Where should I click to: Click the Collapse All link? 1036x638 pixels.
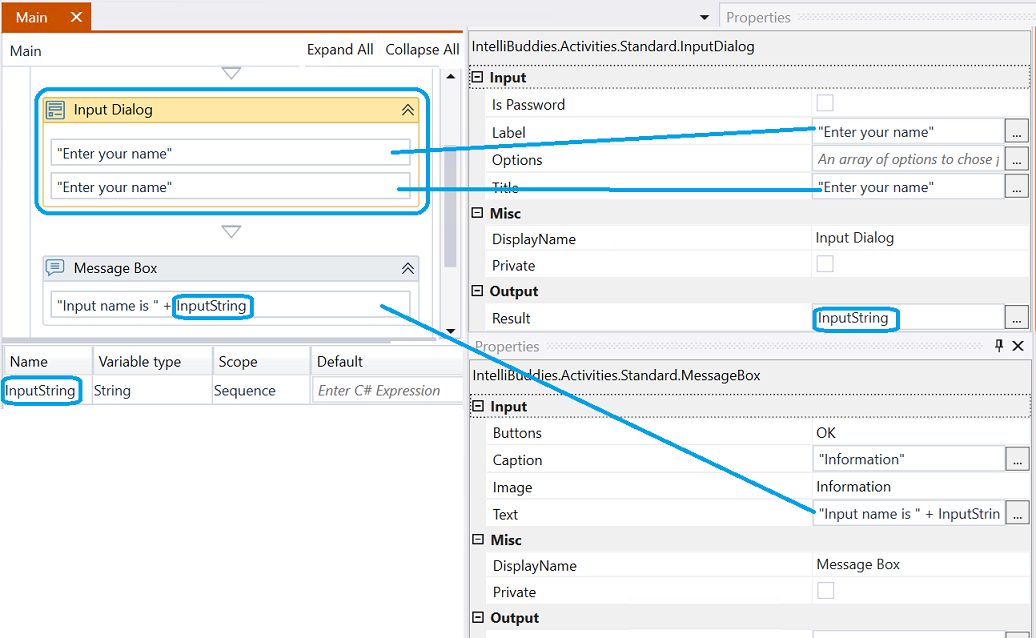pos(421,49)
